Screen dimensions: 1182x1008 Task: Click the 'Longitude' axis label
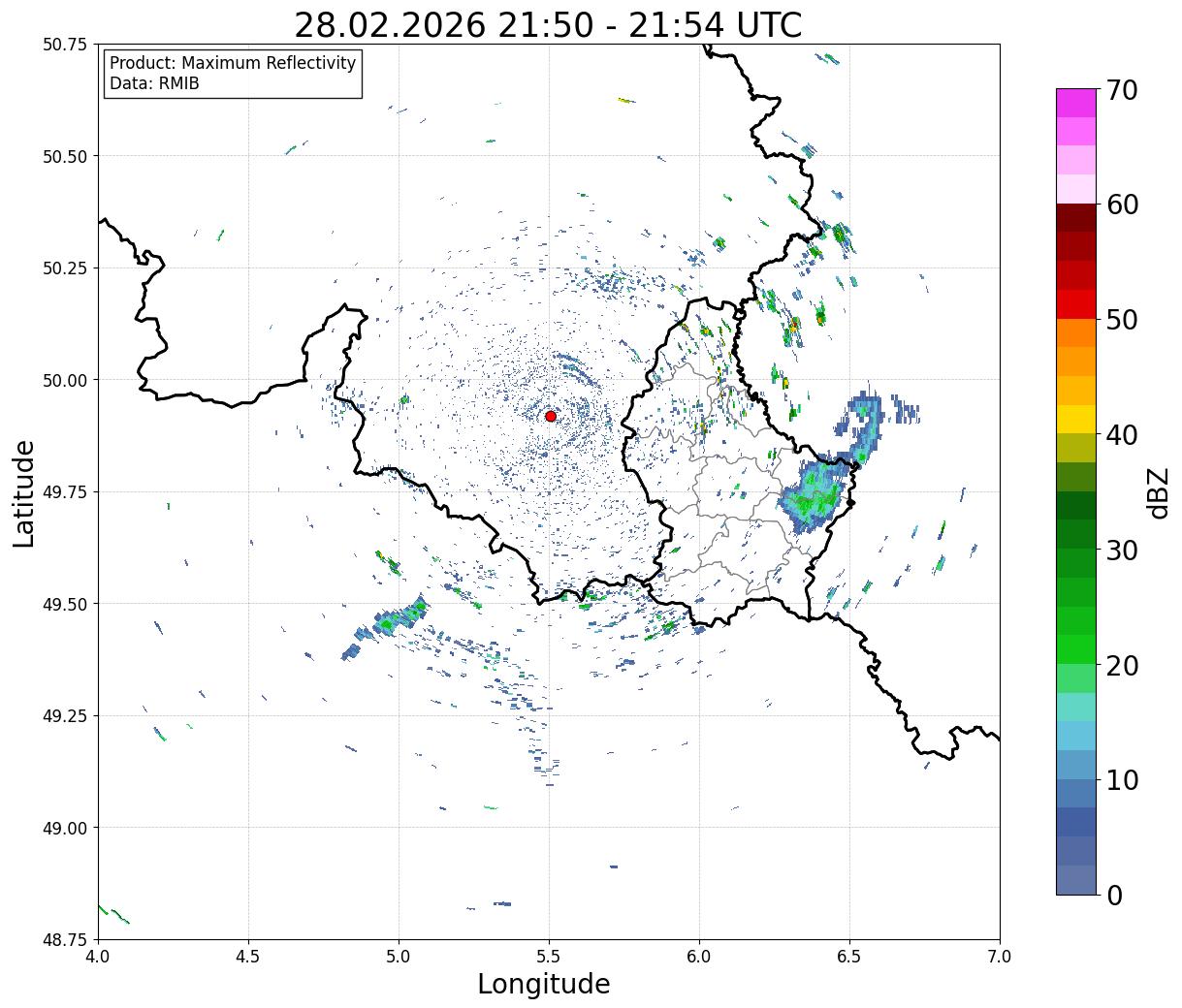[544, 984]
